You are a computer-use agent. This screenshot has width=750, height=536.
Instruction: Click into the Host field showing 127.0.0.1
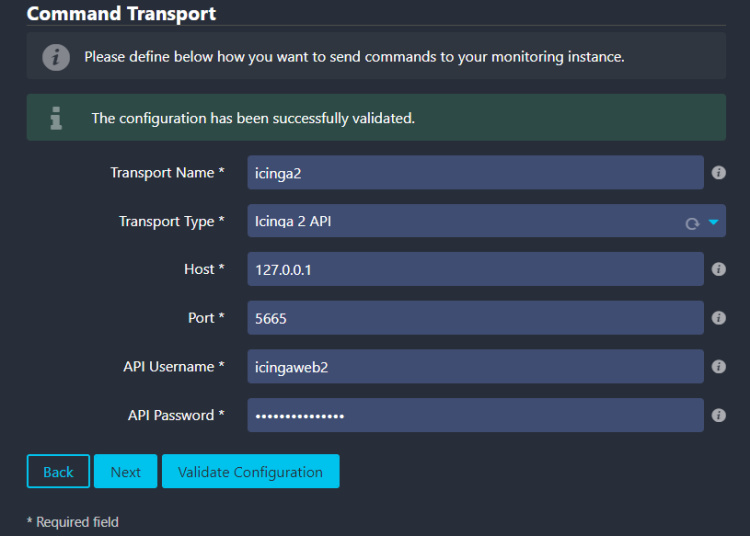tap(475, 269)
